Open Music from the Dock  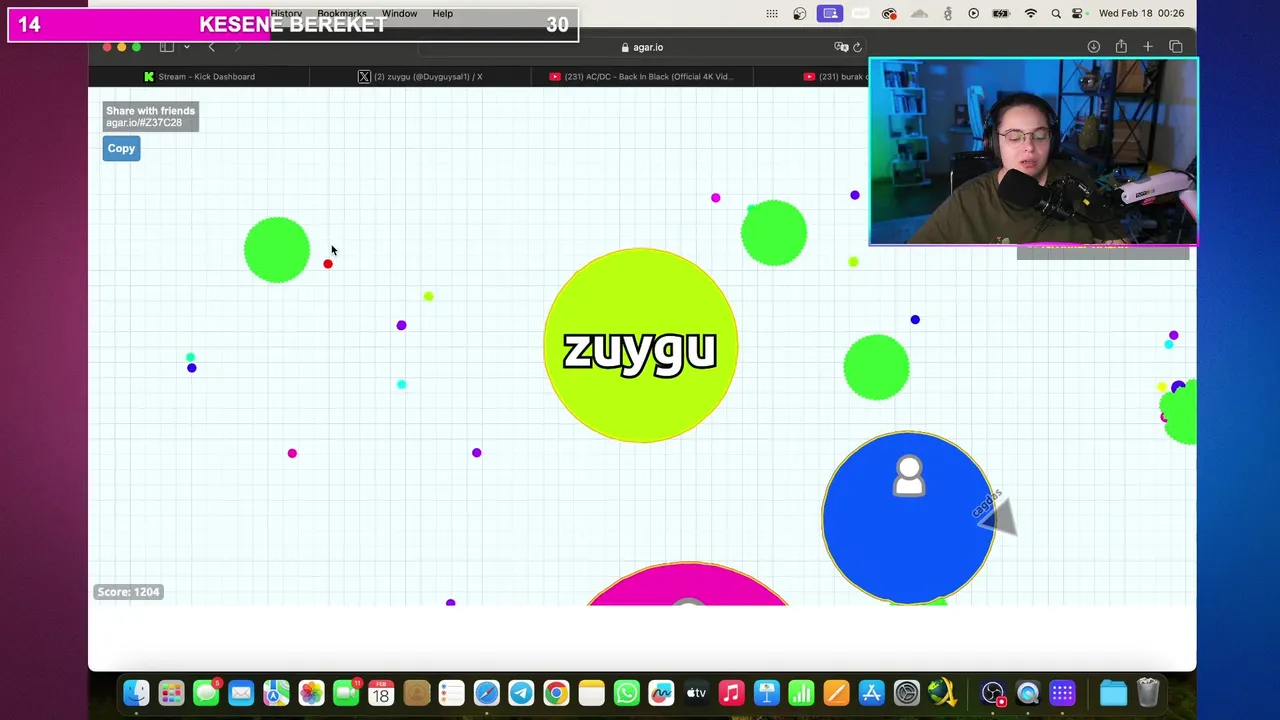(x=731, y=692)
